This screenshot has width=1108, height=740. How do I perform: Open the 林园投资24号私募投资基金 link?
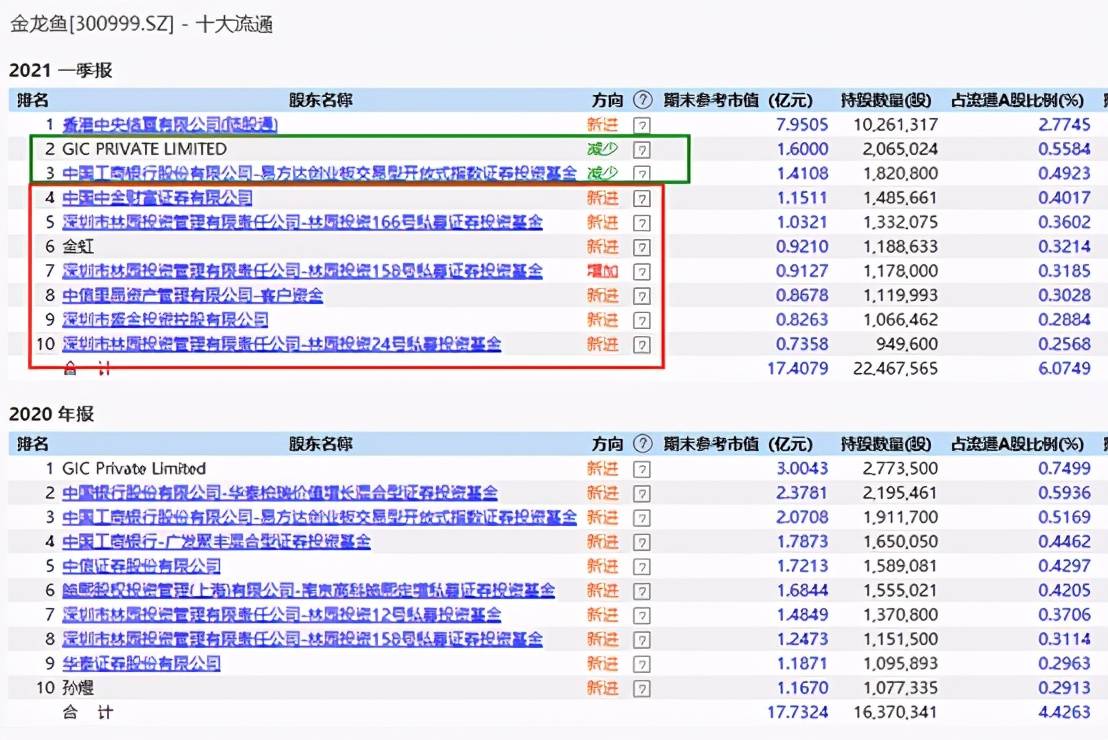281,344
